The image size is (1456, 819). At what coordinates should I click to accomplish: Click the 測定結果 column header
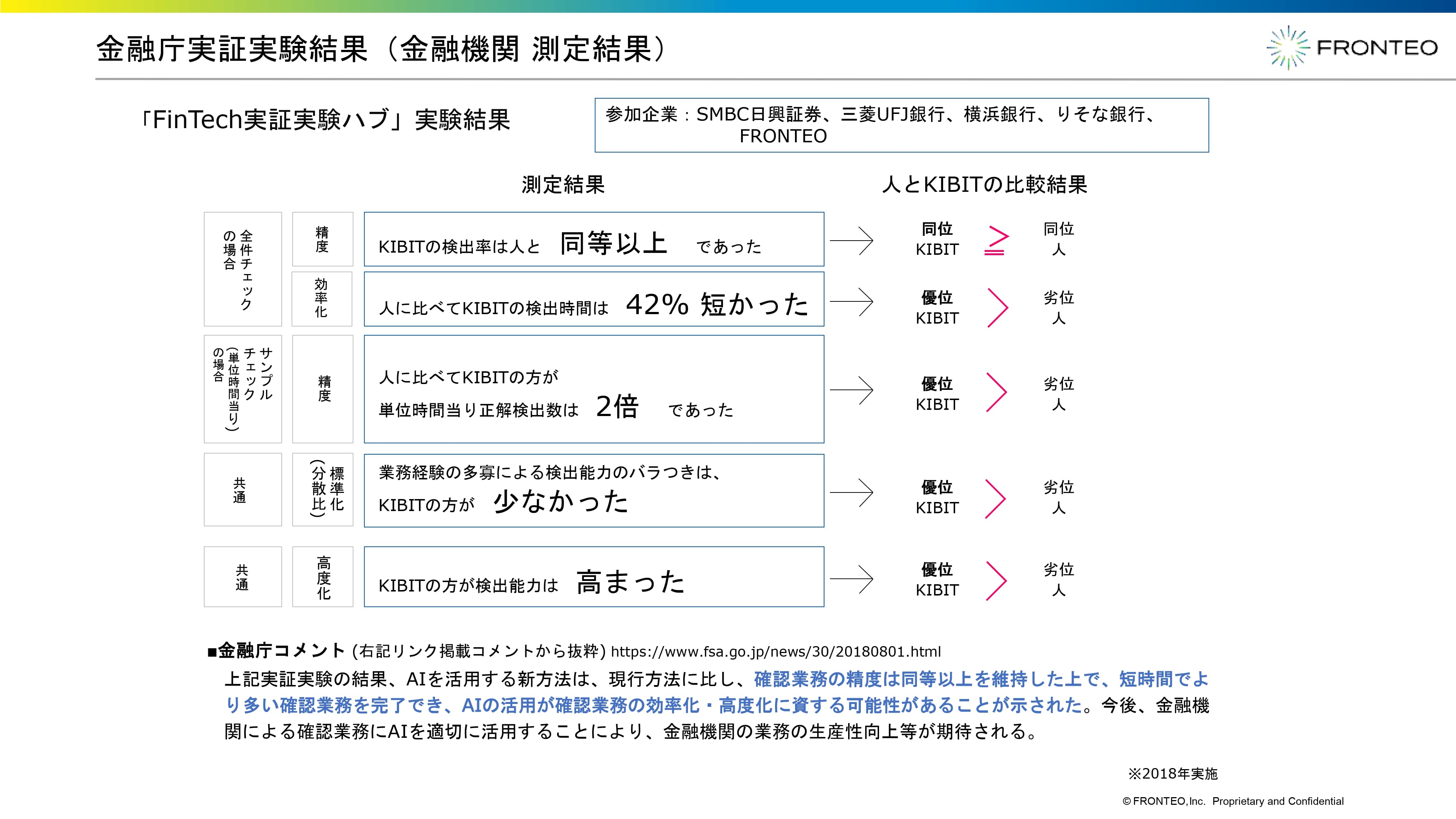coord(563,185)
